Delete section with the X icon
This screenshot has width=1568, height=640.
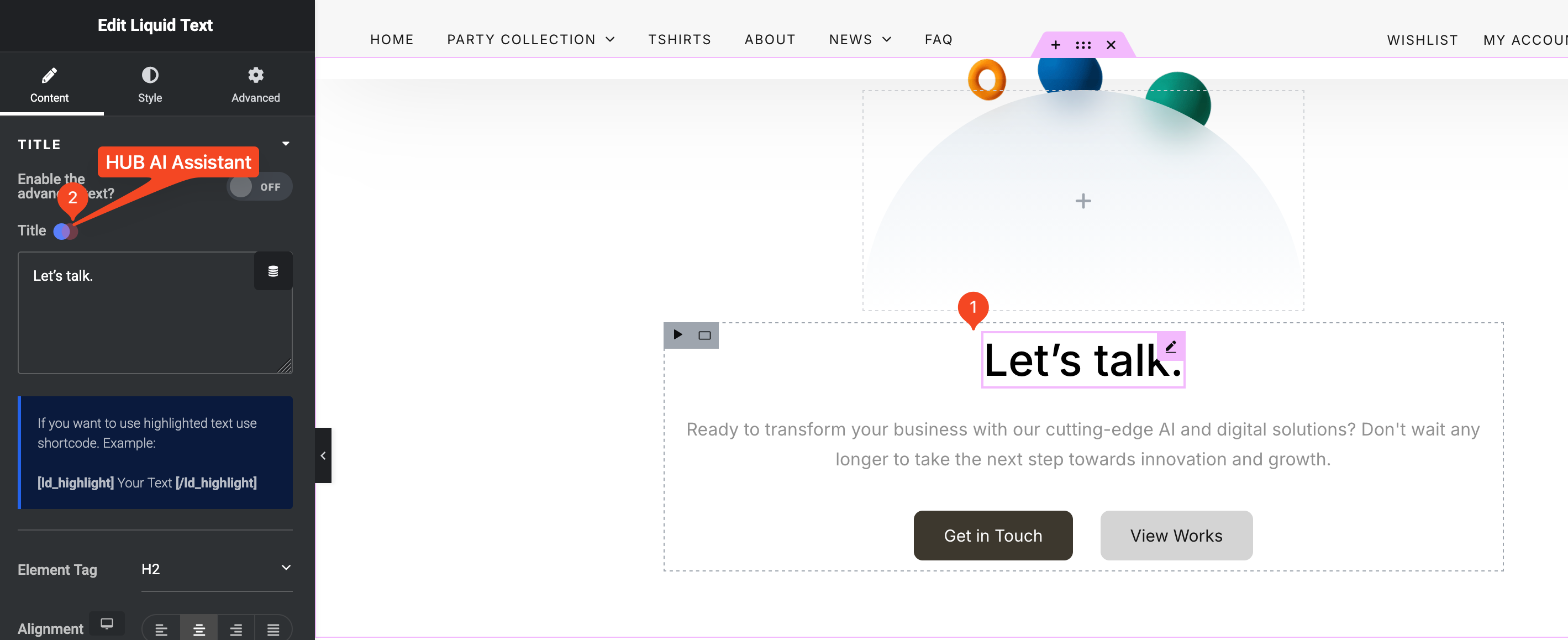click(x=1111, y=45)
